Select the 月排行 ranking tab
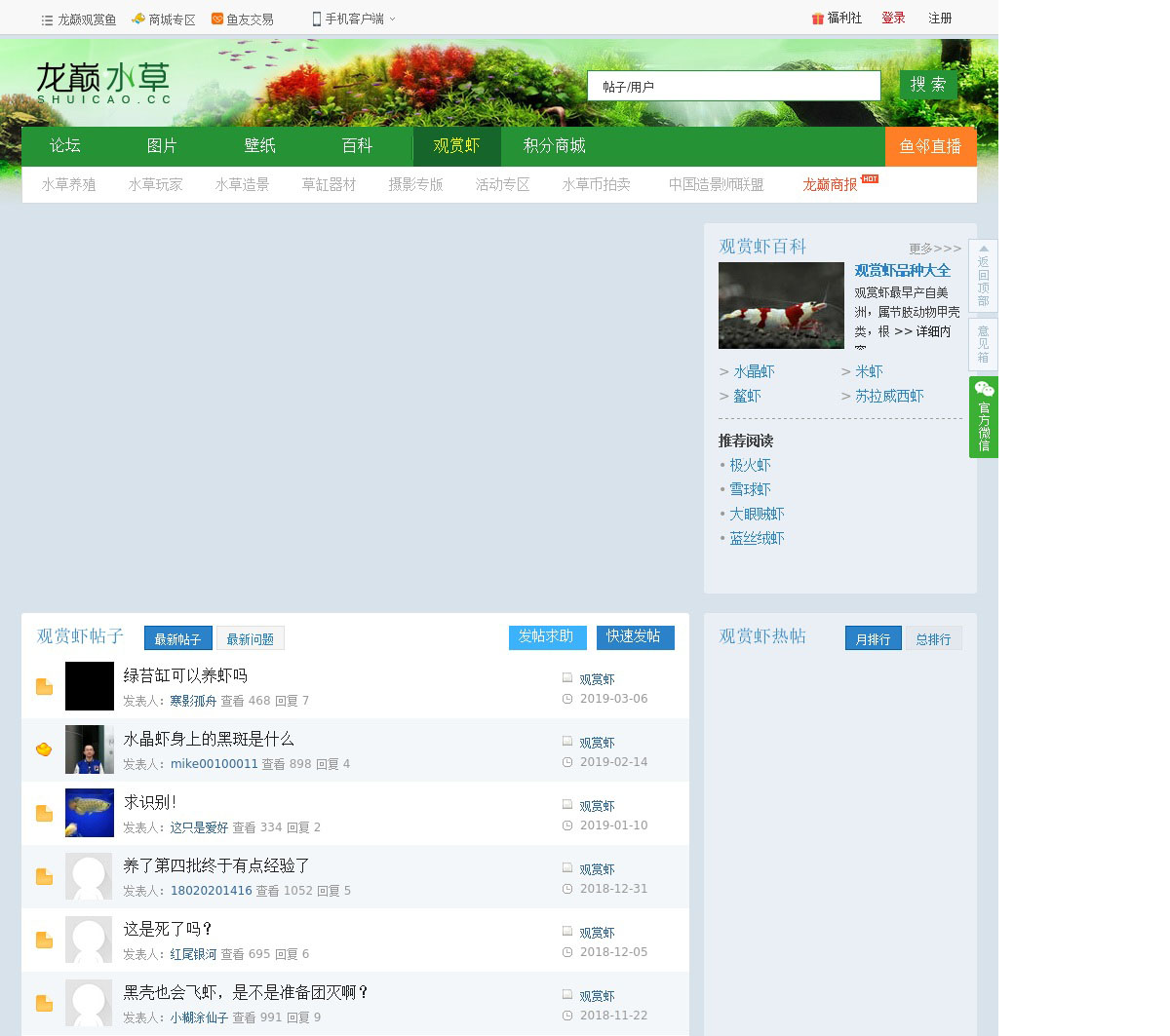This screenshot has height=1036, width=1170. [873, 638]
